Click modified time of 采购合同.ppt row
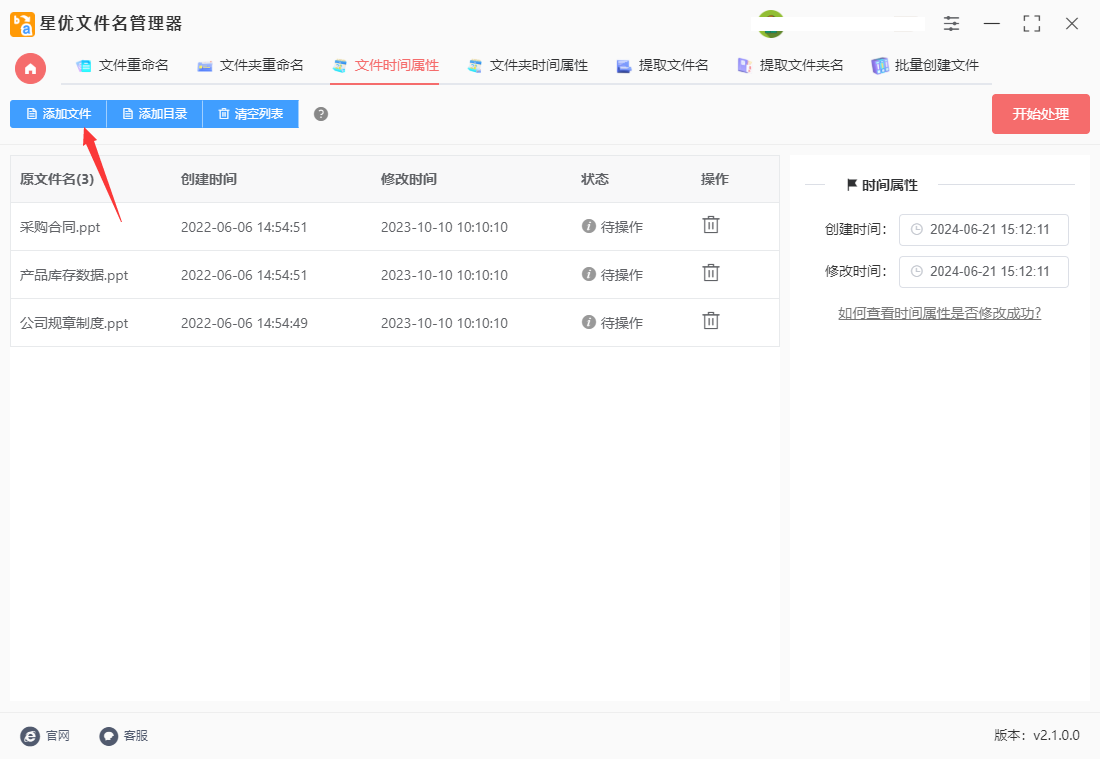Screen dimensions: 1100x760 (444, 227)
